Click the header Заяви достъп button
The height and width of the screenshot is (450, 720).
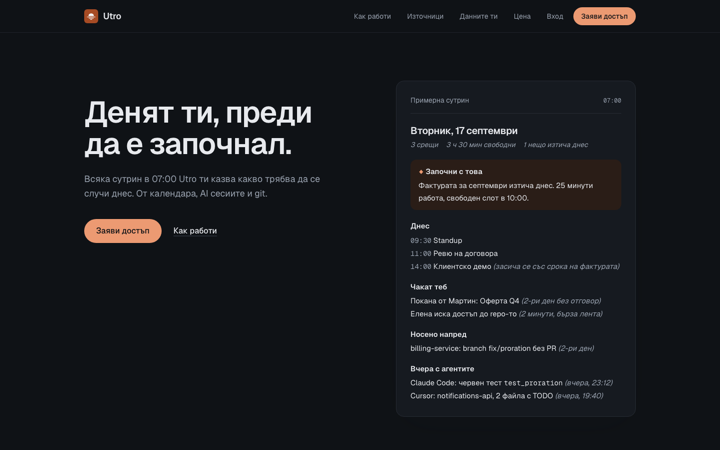point(604,16)
